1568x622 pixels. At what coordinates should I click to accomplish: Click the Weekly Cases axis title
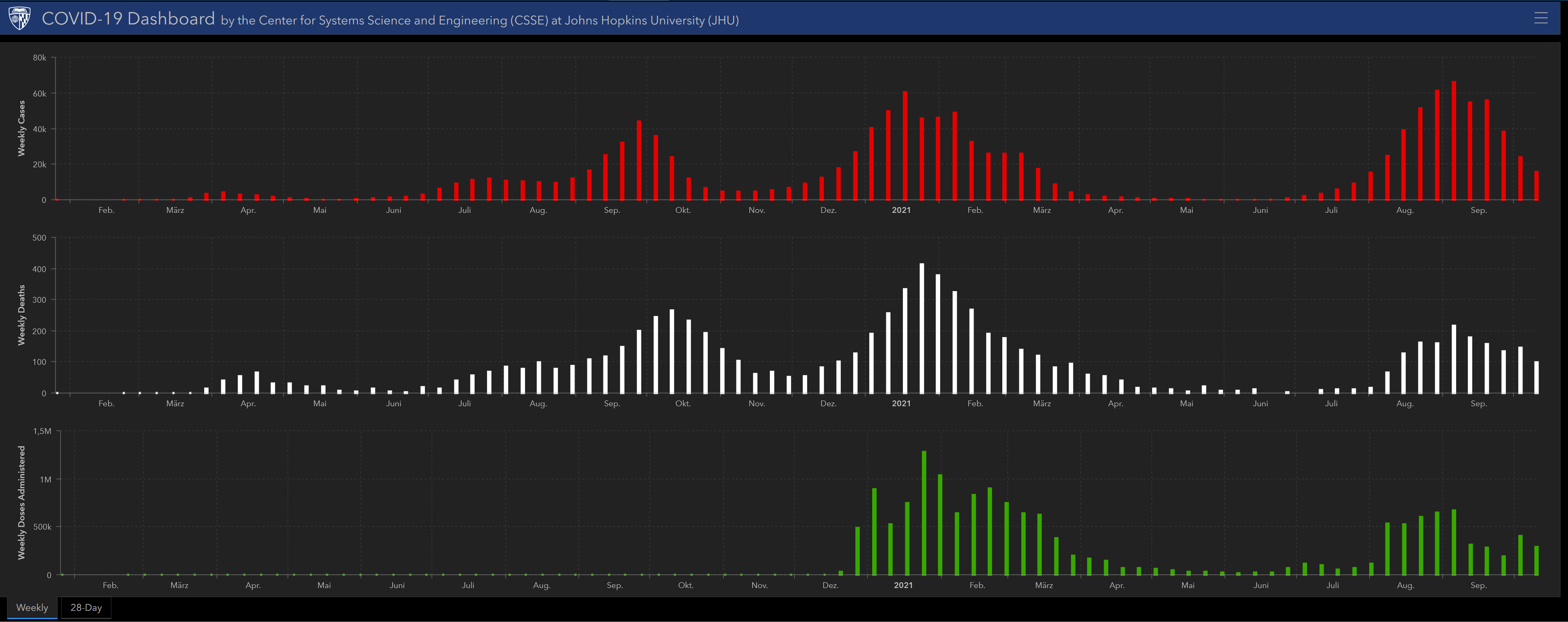pyautogui.click(x=22, y=128)
